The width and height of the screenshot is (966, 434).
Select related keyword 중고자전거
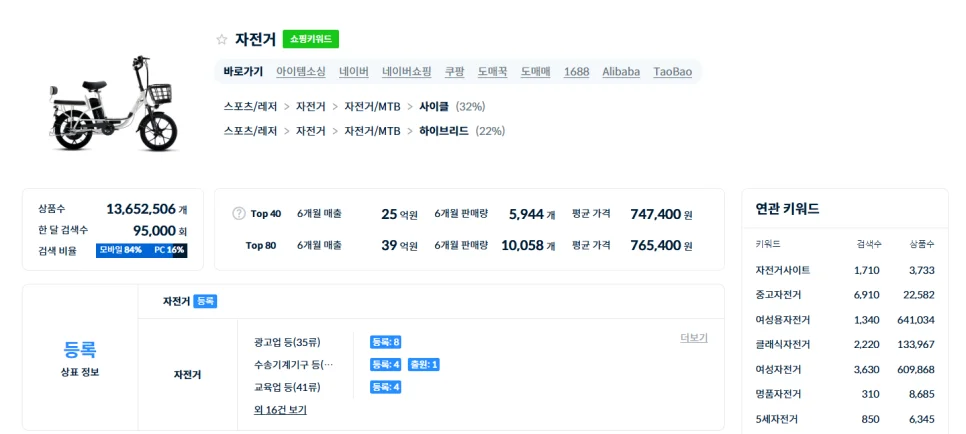click(x=778, y=295)
